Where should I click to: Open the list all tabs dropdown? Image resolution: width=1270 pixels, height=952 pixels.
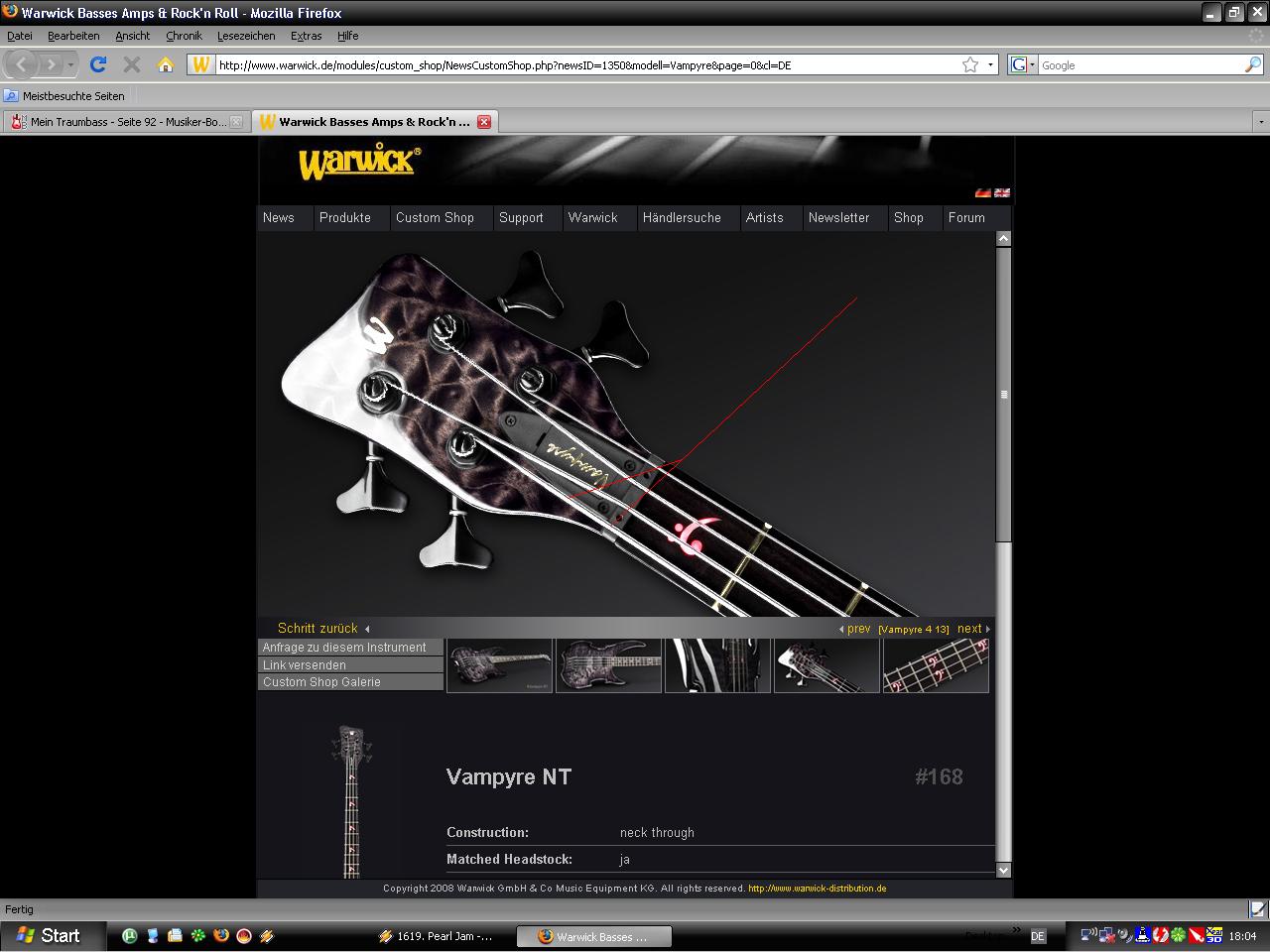pyautogui.click(x=1261, y=122)
